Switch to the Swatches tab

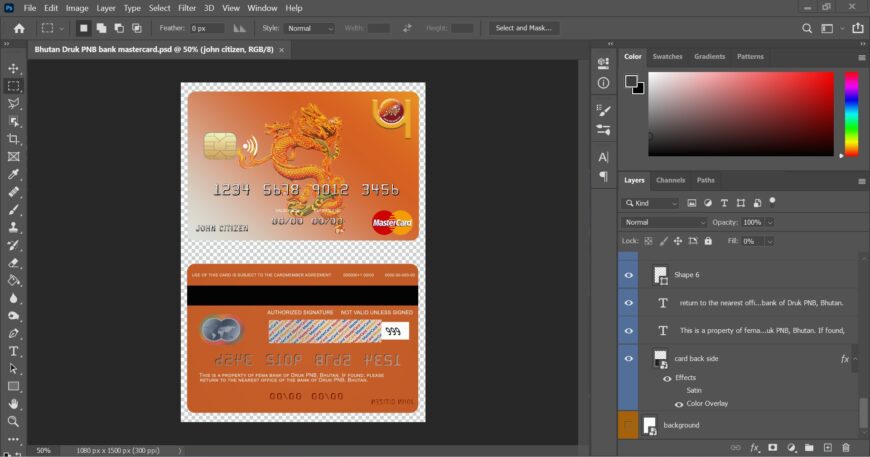(667, 57)
